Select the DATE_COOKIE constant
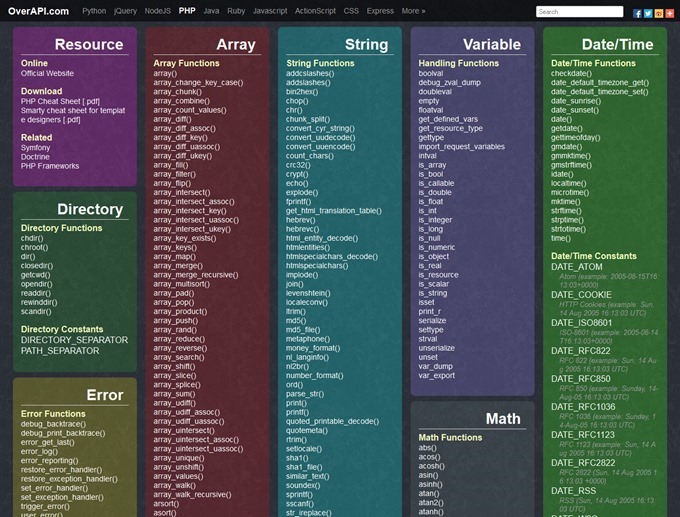 [582, 295]
